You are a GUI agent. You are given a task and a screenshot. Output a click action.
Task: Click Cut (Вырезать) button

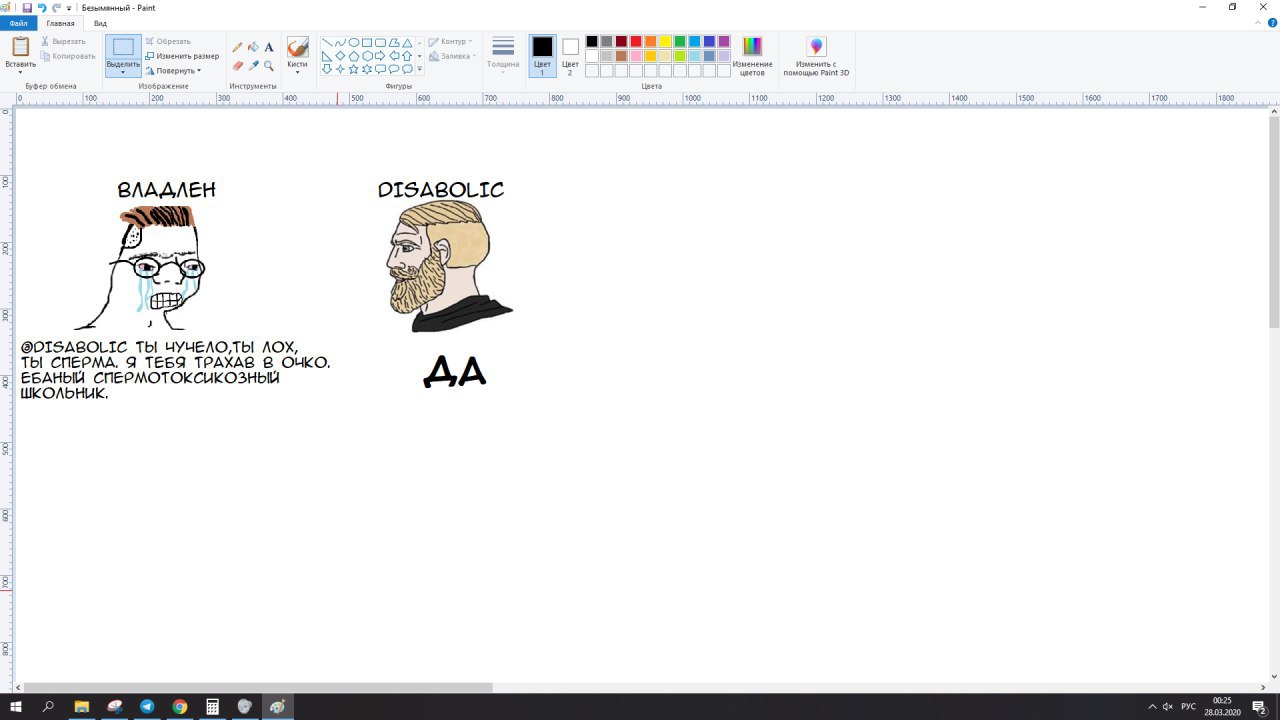pyautogui.click(x=63, y=41)
